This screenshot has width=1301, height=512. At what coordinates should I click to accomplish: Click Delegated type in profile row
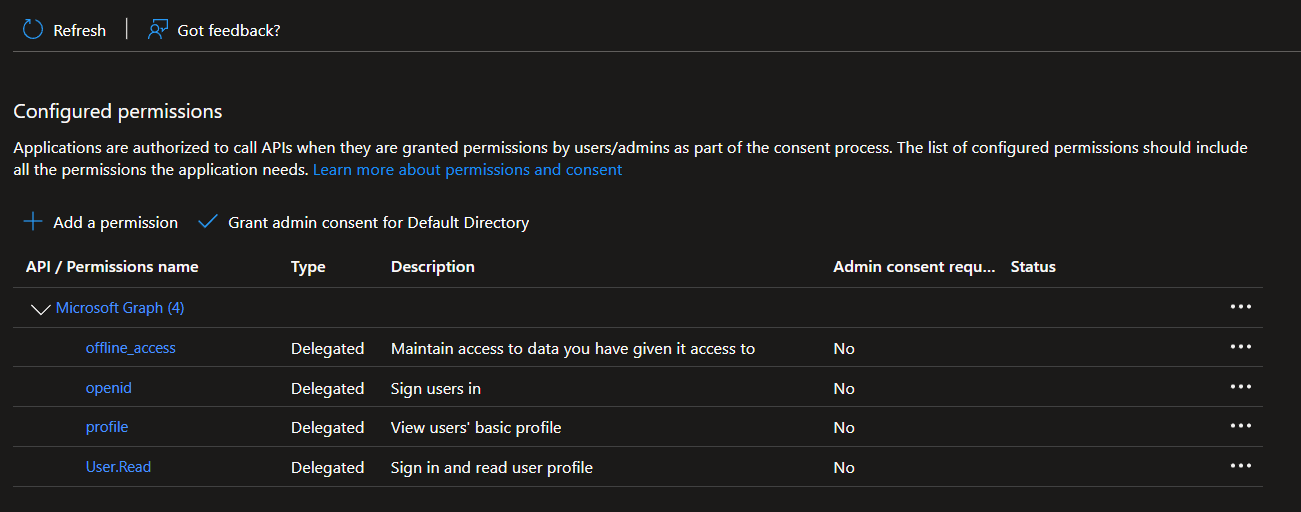[x=328, y=428]
